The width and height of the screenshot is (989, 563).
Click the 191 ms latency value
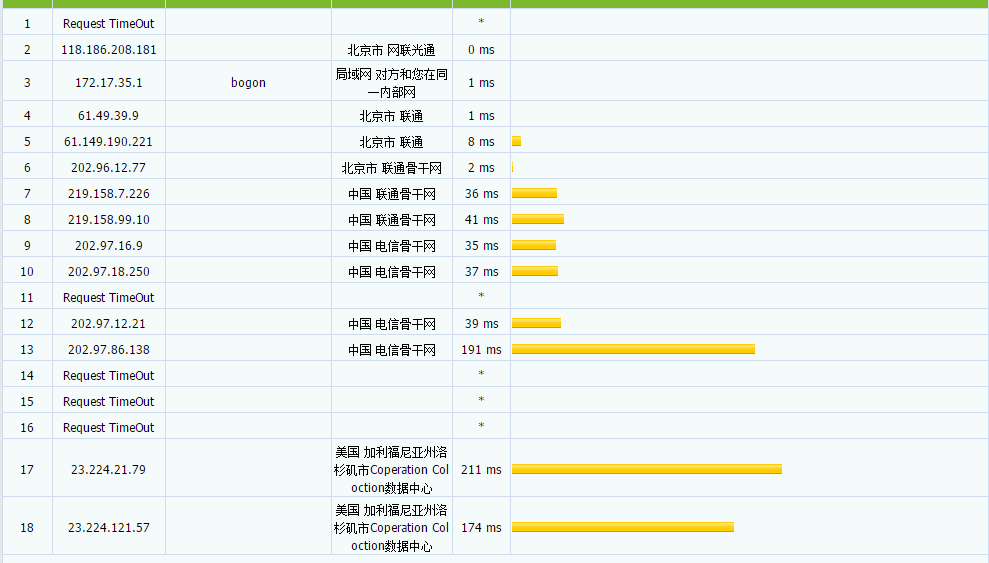click(481, 349)
